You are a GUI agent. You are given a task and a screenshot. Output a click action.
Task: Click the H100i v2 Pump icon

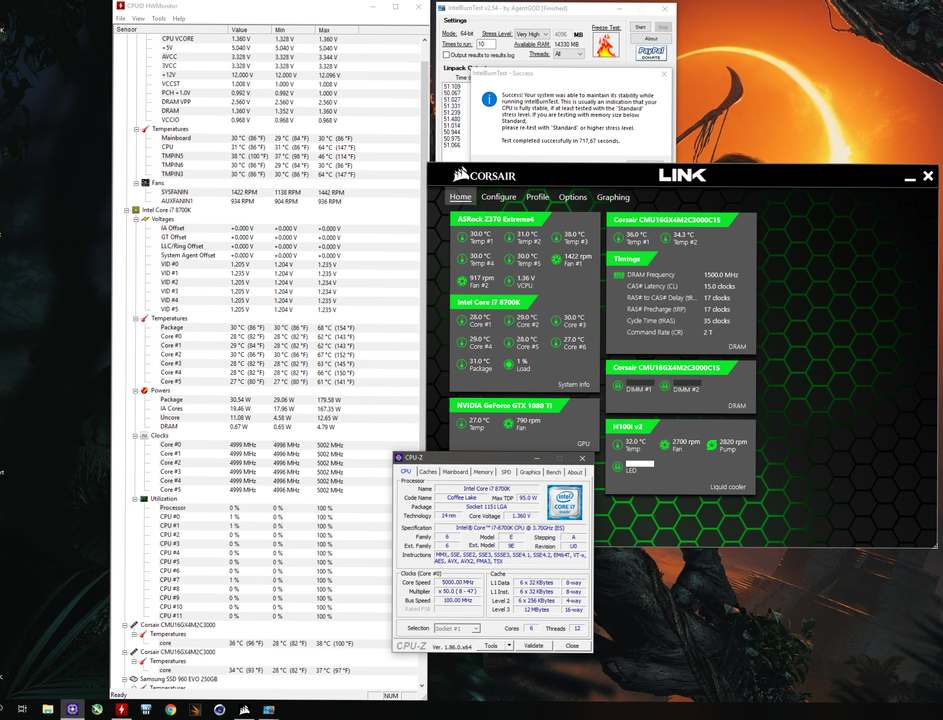pos(711,445)
